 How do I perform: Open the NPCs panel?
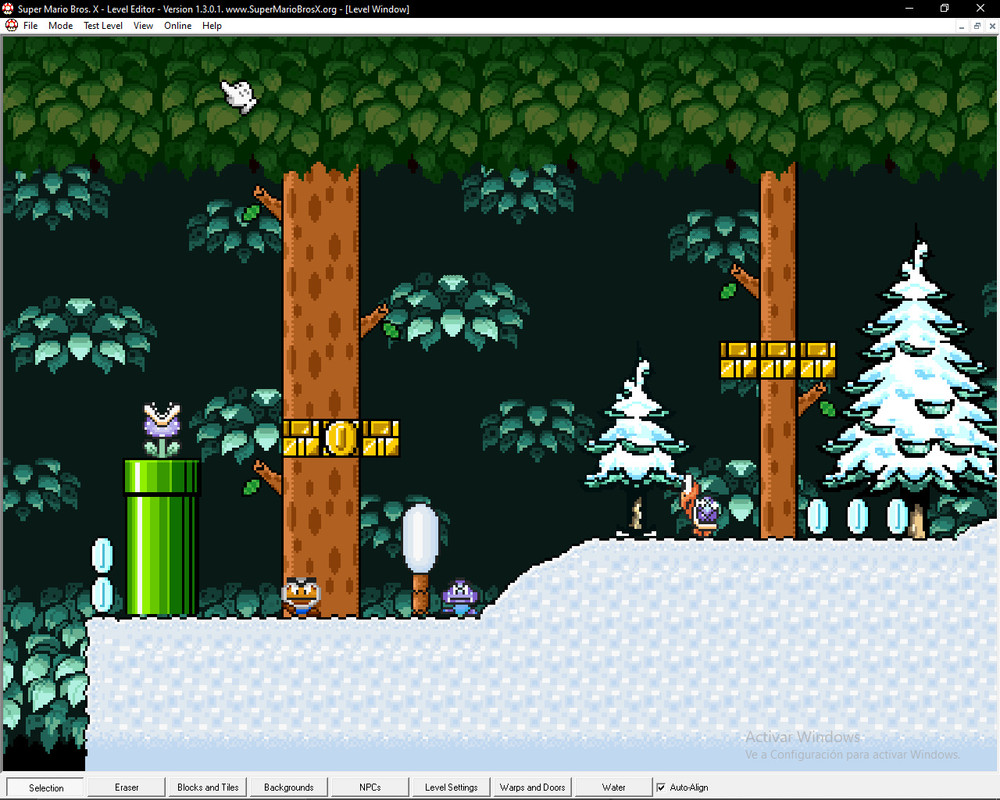click(370, 787)
